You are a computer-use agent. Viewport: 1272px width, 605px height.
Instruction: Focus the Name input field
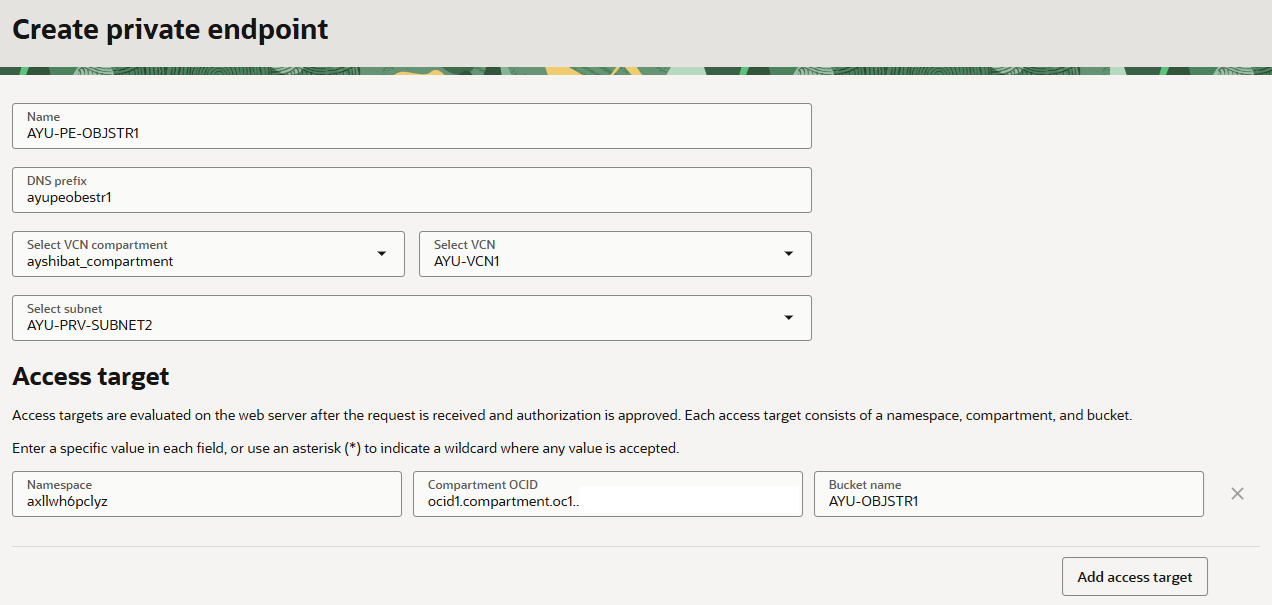[412, 126]
